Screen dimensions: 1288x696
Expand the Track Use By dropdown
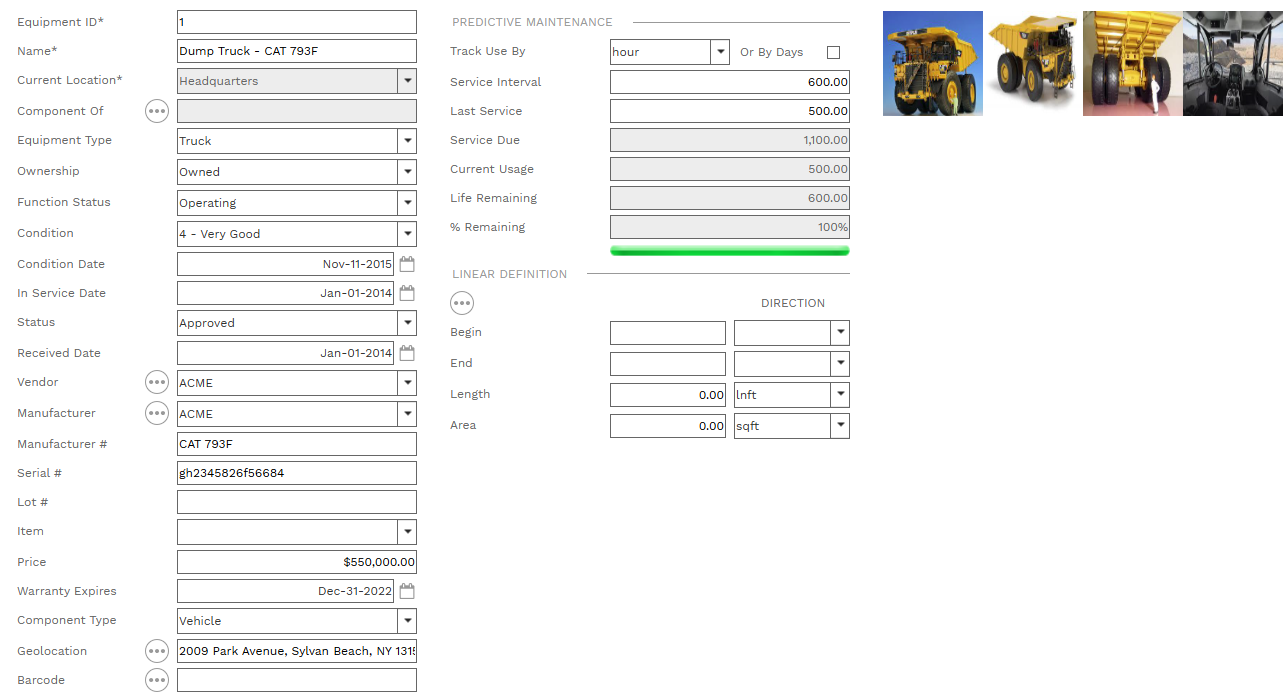pyautogui.click(x=719, y=52)
